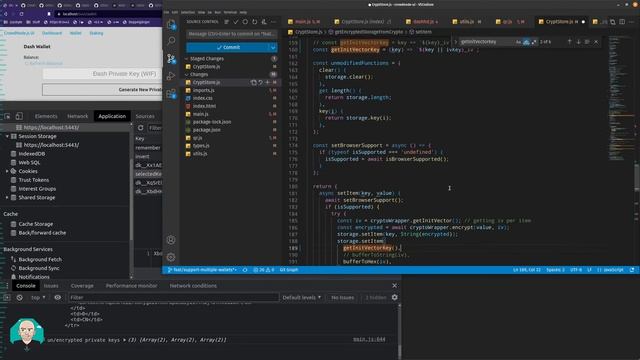The height and width of the screenshot is (360, 640).
Task: Toggle Match Case in find widget
Action: (518, 42)
